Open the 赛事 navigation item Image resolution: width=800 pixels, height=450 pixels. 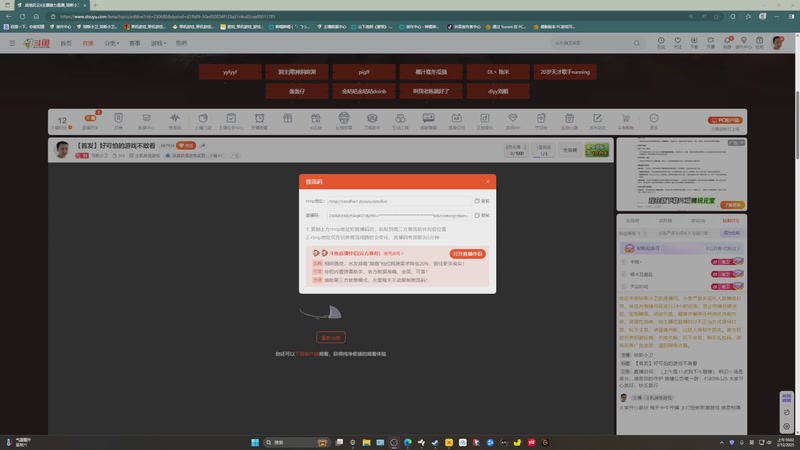click(135, 43)
